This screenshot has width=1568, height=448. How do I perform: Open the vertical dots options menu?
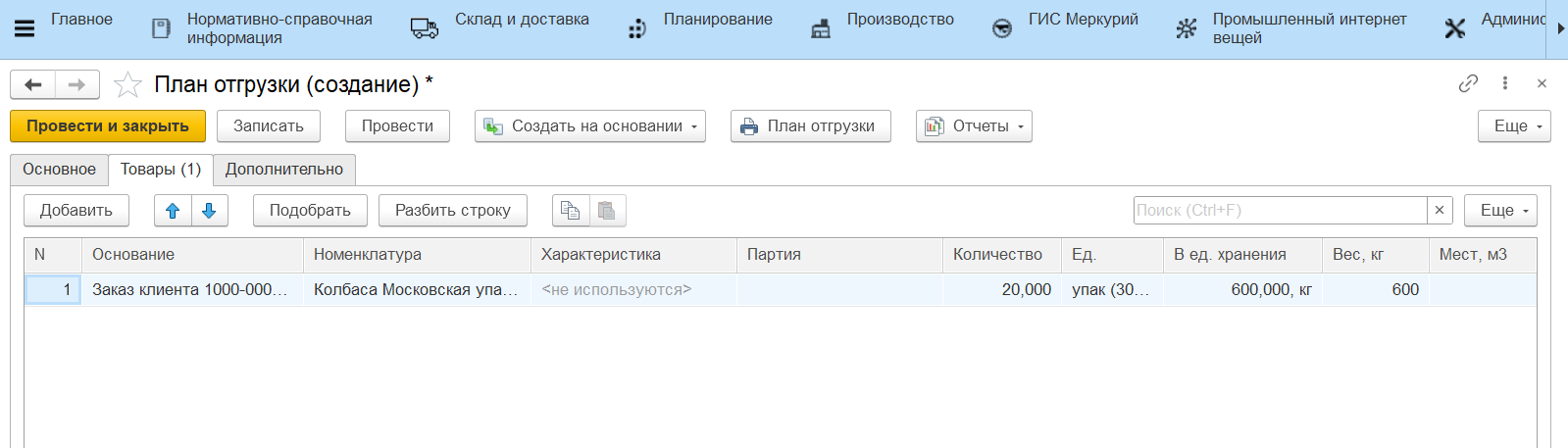click(x=1505, y=83)
